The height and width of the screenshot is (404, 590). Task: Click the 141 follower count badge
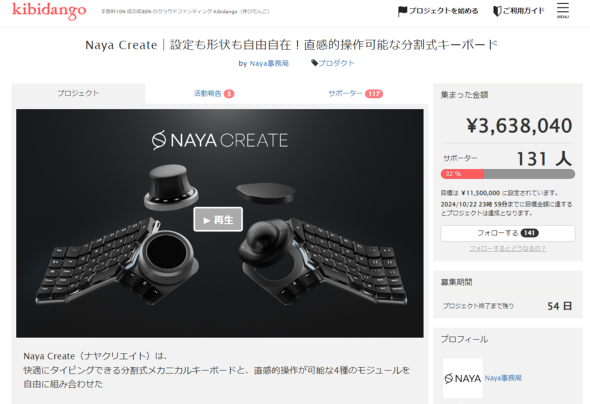coord(529,233)
